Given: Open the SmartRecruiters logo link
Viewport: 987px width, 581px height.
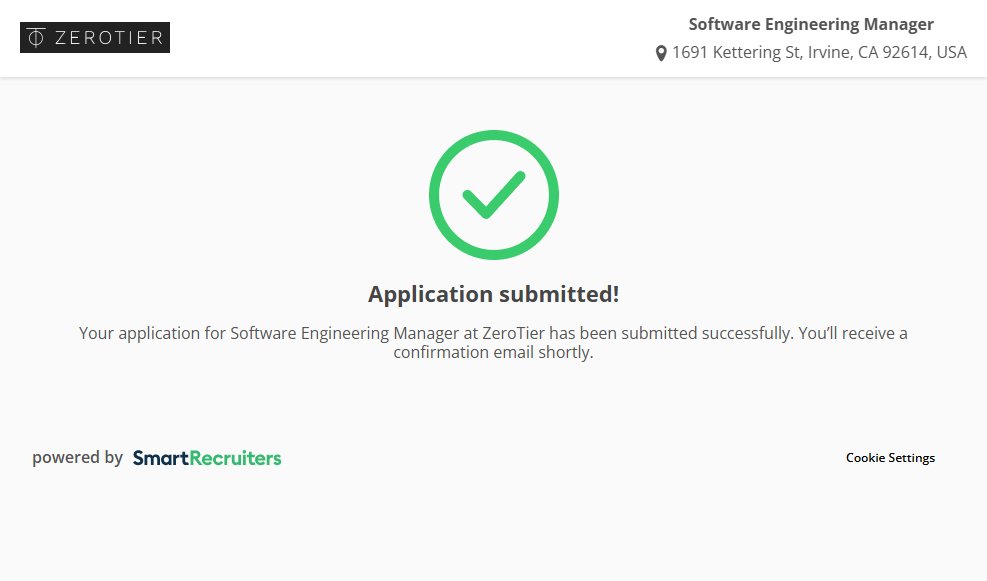Looking at the screenshot, I should 207,458.
